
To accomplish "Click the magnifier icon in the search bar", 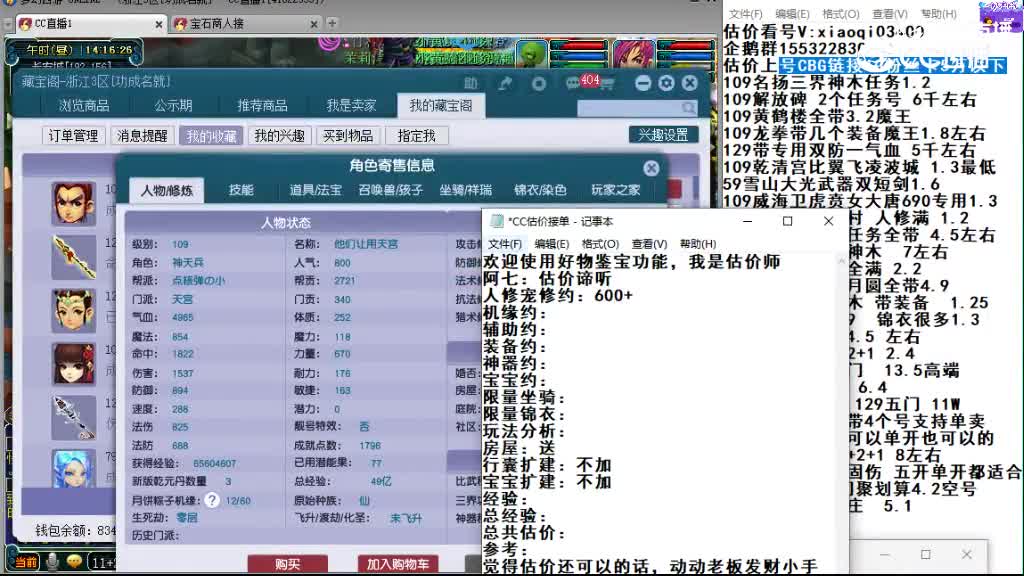I will [x=690, y=107].
